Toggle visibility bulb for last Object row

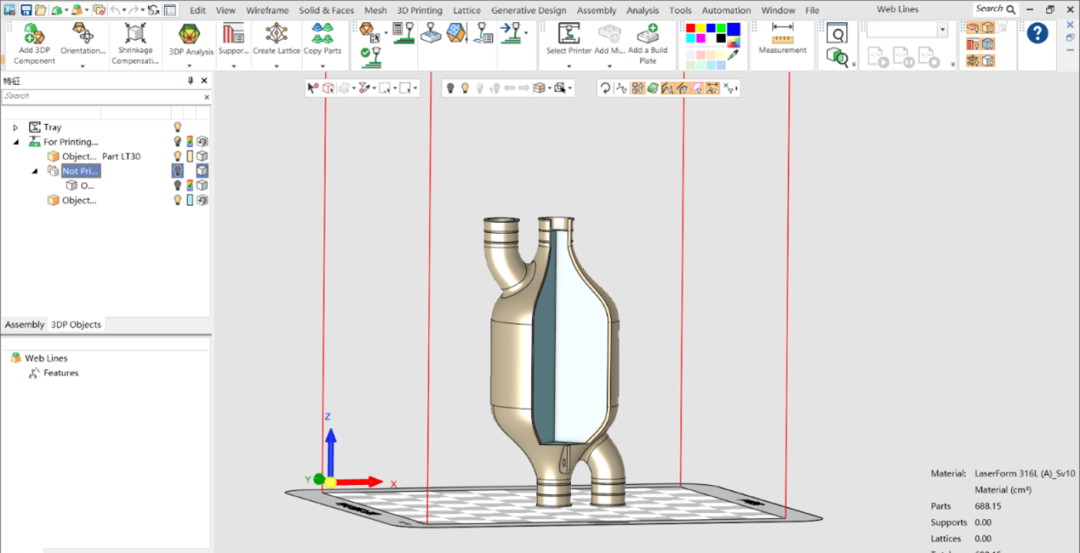pyautogui.click(x=177, y=200)
